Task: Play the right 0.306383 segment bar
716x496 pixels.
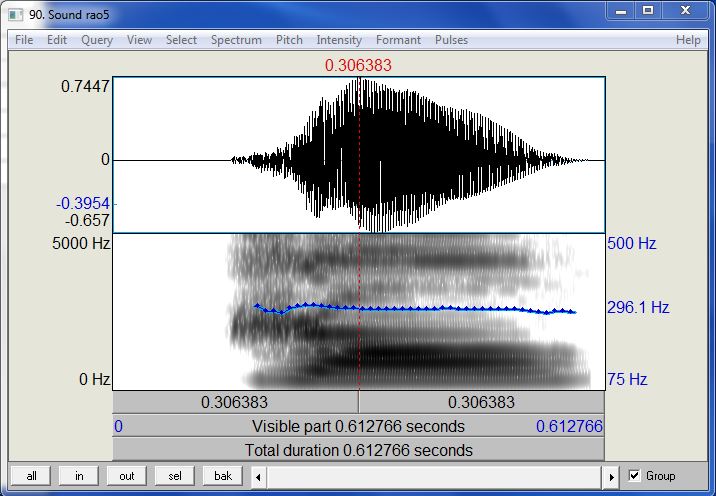Action: [482, 402]
